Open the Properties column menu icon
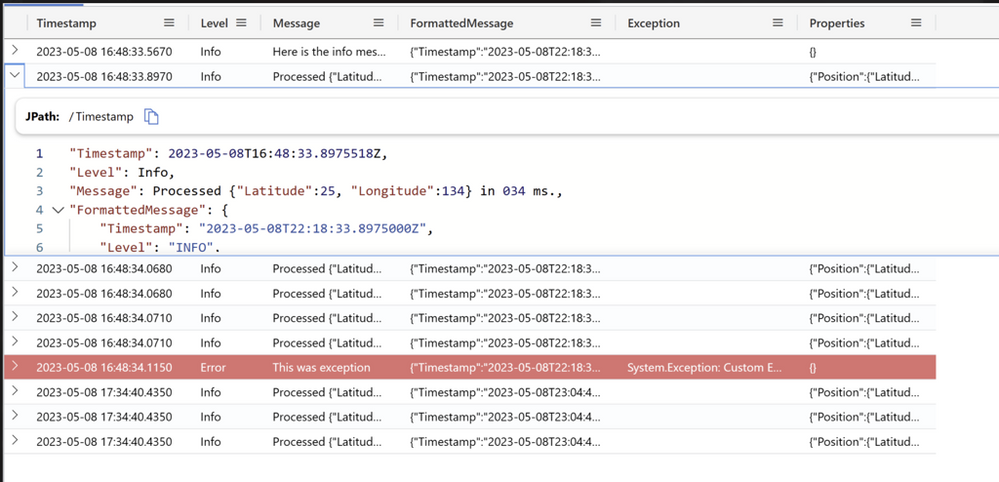Viewport: 999px width, 482px height. coord(916,23)
